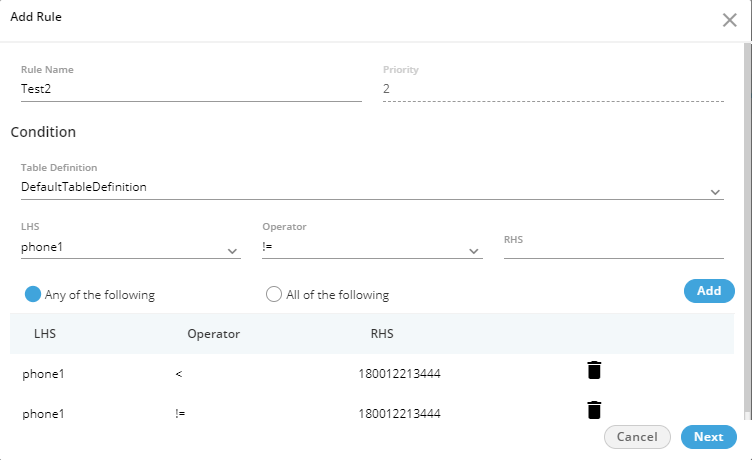This screenshot has width=752, height=460.
Task: Cancel the rule creation
Action: (x=637, y=437)
